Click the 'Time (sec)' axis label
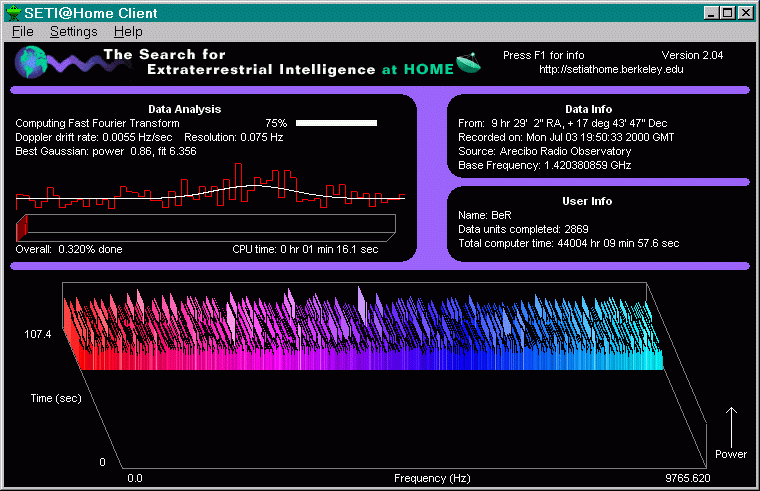 (56, 398)
